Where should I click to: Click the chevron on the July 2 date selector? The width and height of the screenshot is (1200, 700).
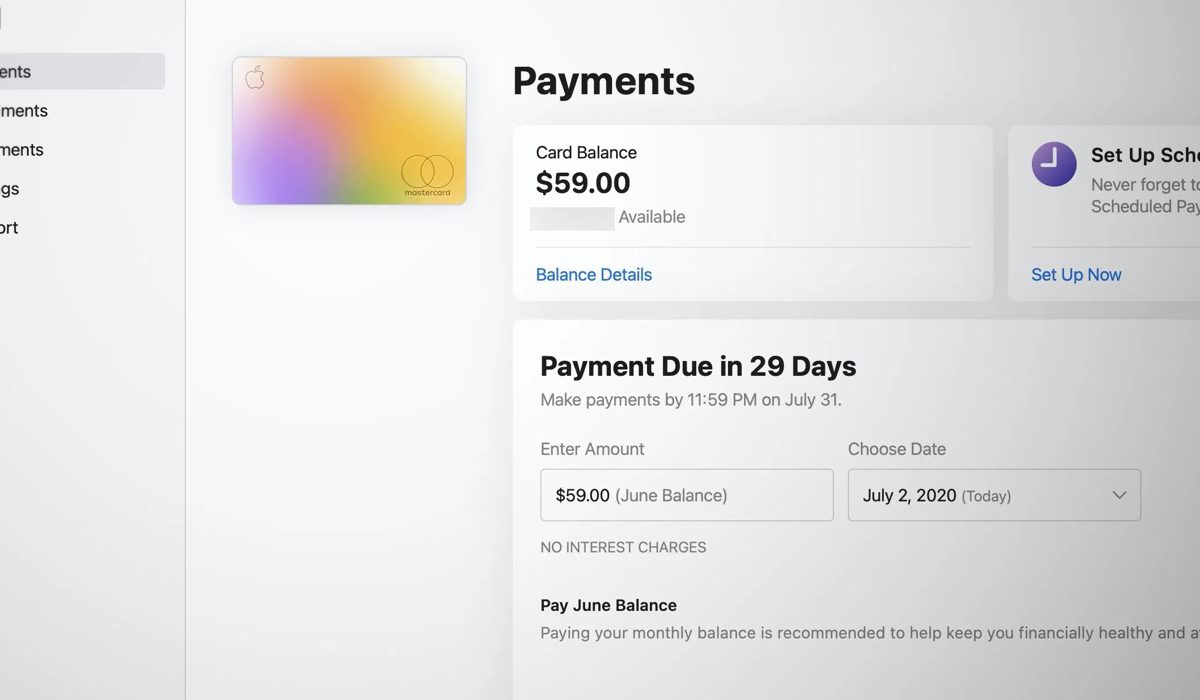pyautogui.click(x=1118, y=494)
